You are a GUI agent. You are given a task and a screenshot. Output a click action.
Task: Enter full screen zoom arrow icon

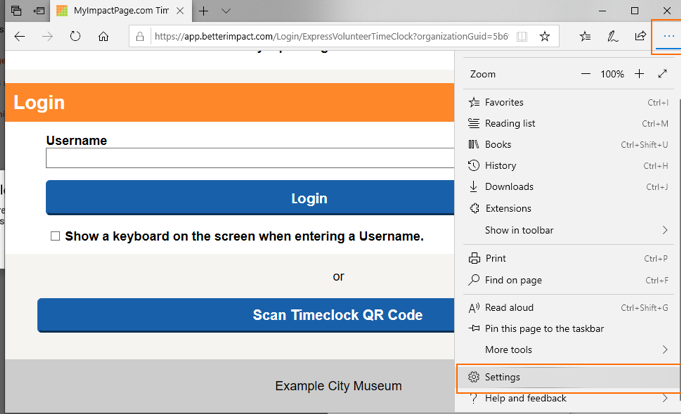click(663, 74)
